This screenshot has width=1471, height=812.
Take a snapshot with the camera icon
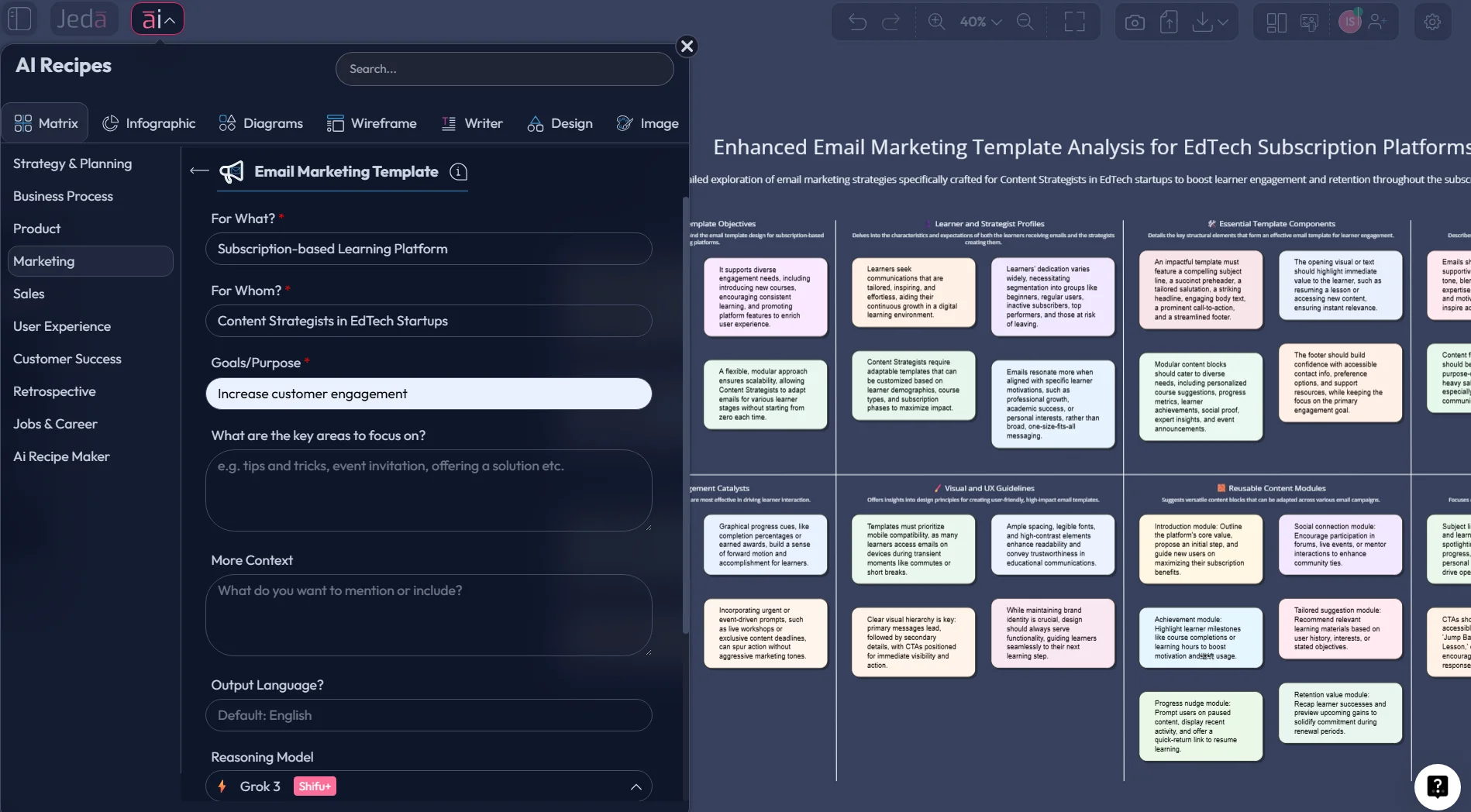click(1134, 22)
